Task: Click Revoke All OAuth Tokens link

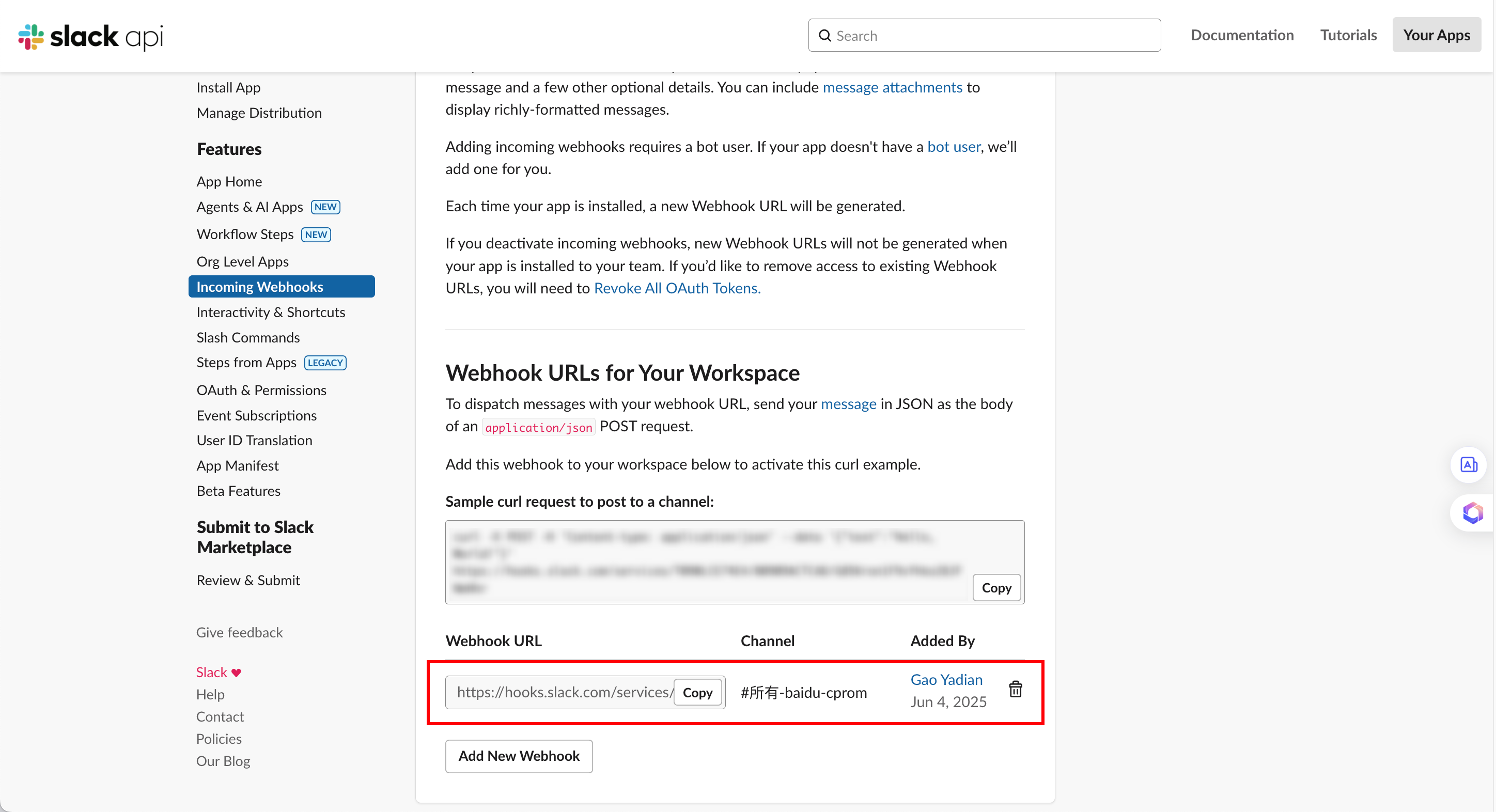Action: tap(677, 288)
